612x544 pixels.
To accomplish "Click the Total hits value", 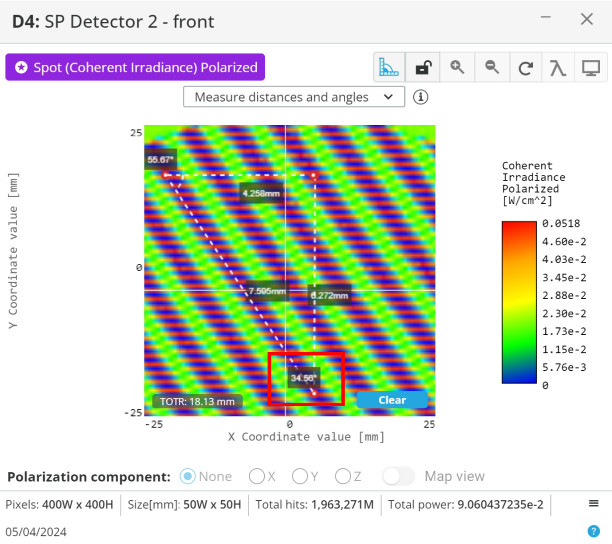I will [x=342, y=504].
